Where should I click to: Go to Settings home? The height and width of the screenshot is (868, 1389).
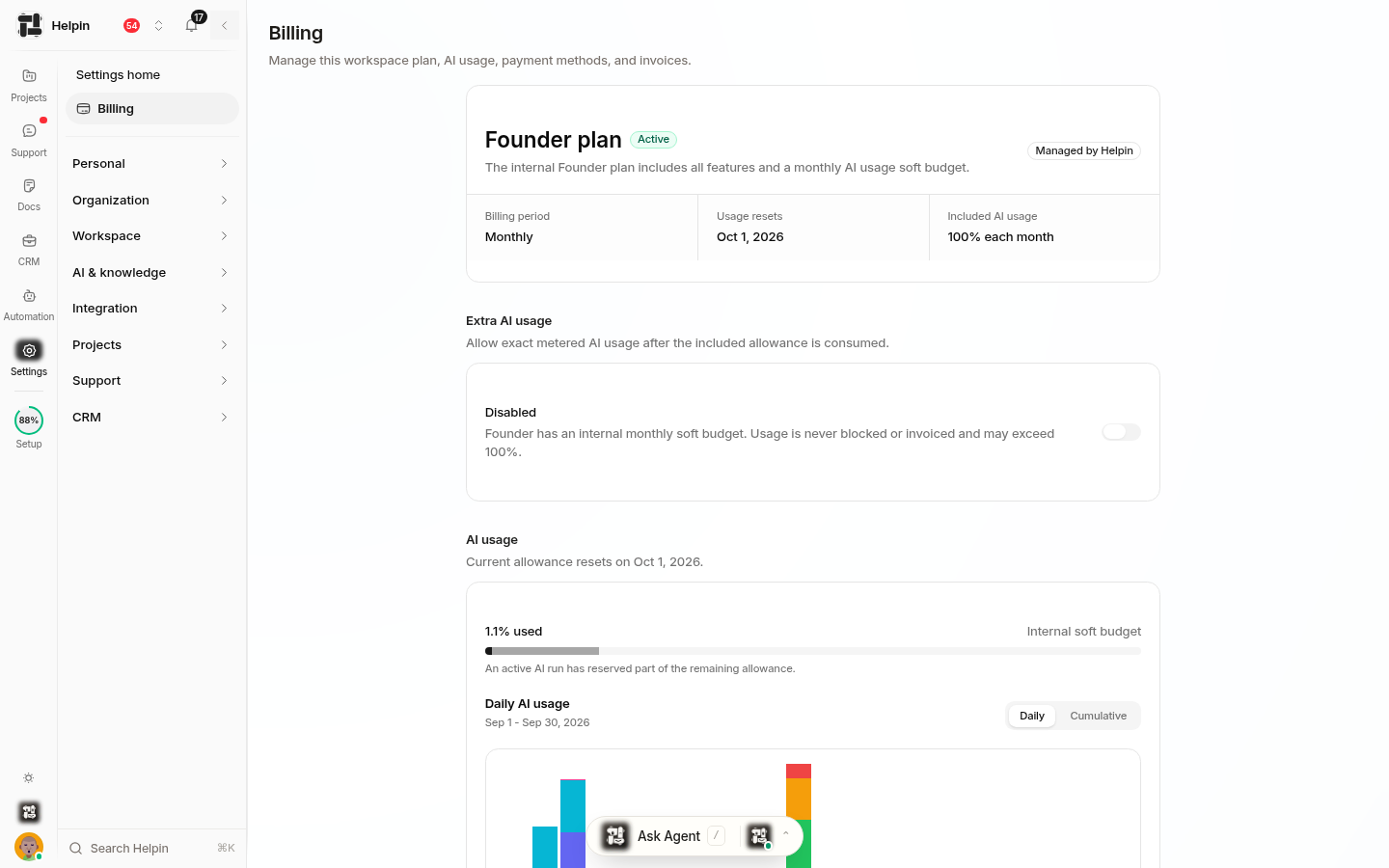pyautogui.click(x=118, y=75)
